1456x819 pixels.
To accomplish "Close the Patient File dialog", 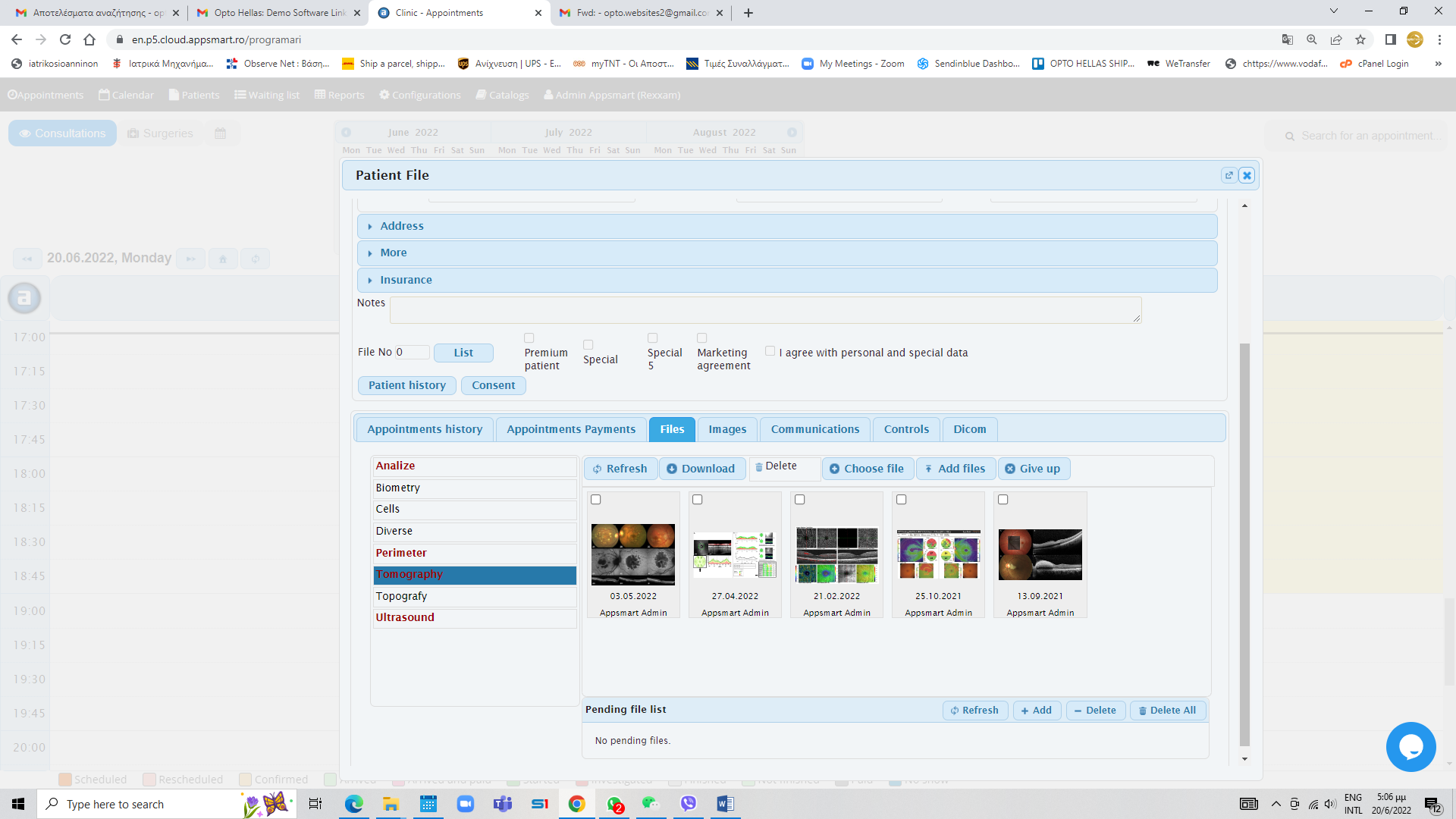I will pyautogui.click(x=1247, y=175).
